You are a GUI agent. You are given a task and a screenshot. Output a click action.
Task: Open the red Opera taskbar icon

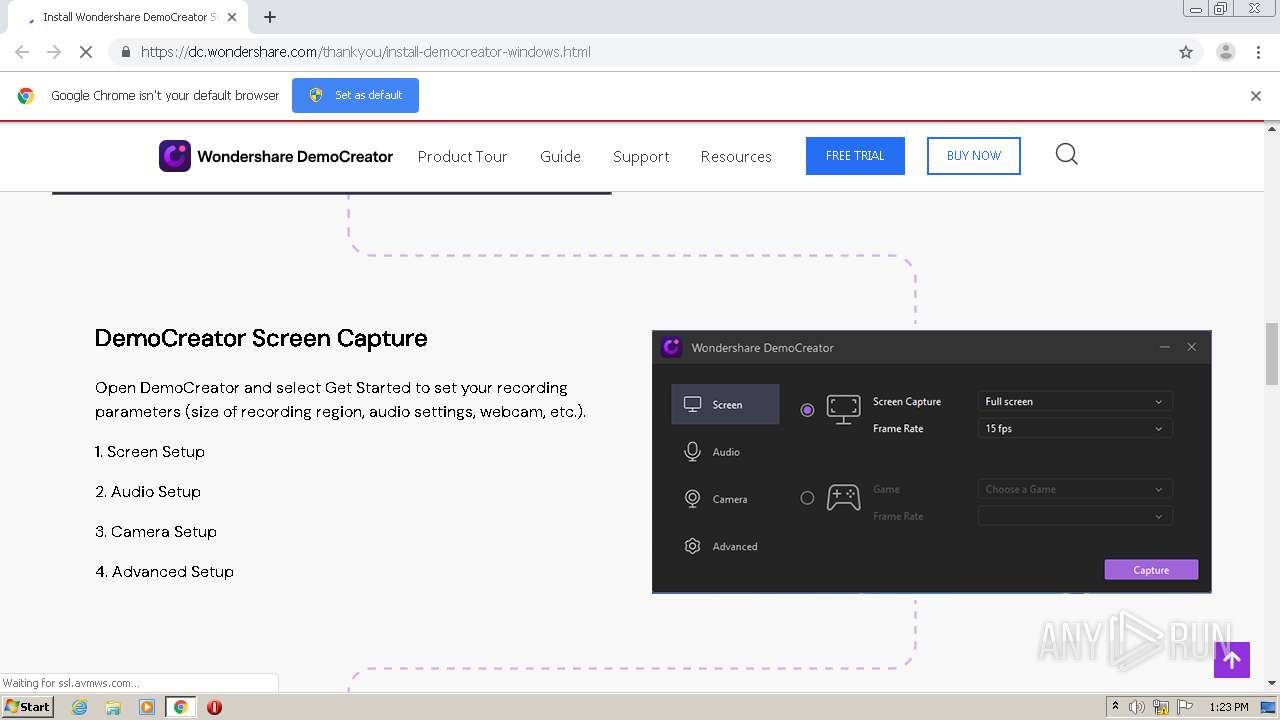214,707
